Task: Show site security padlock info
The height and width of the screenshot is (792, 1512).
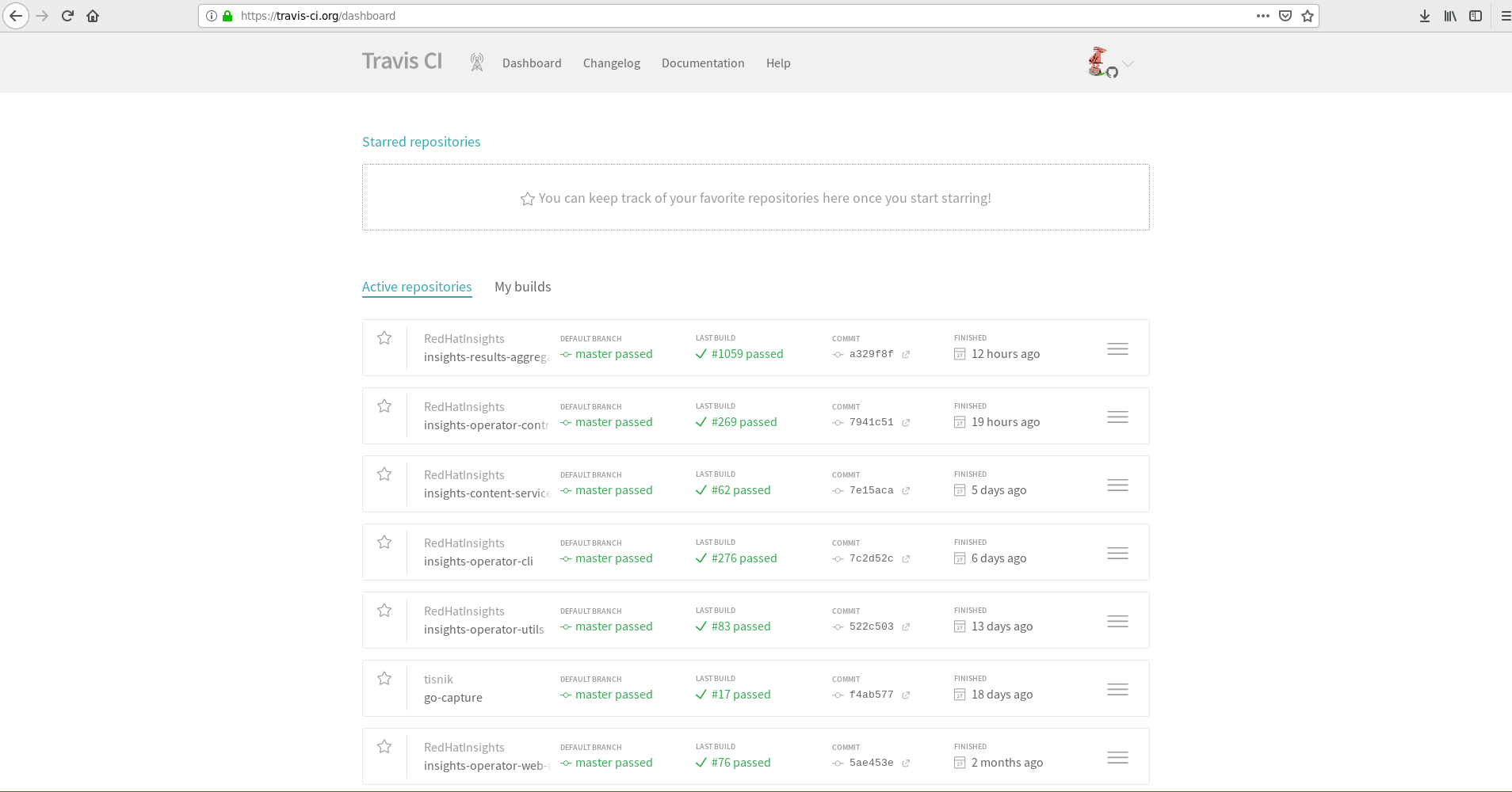Action: coord(227,16)
